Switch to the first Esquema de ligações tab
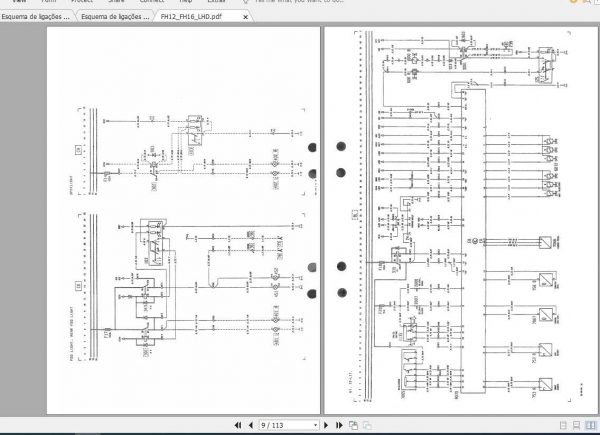 click(x=36, y=17)
